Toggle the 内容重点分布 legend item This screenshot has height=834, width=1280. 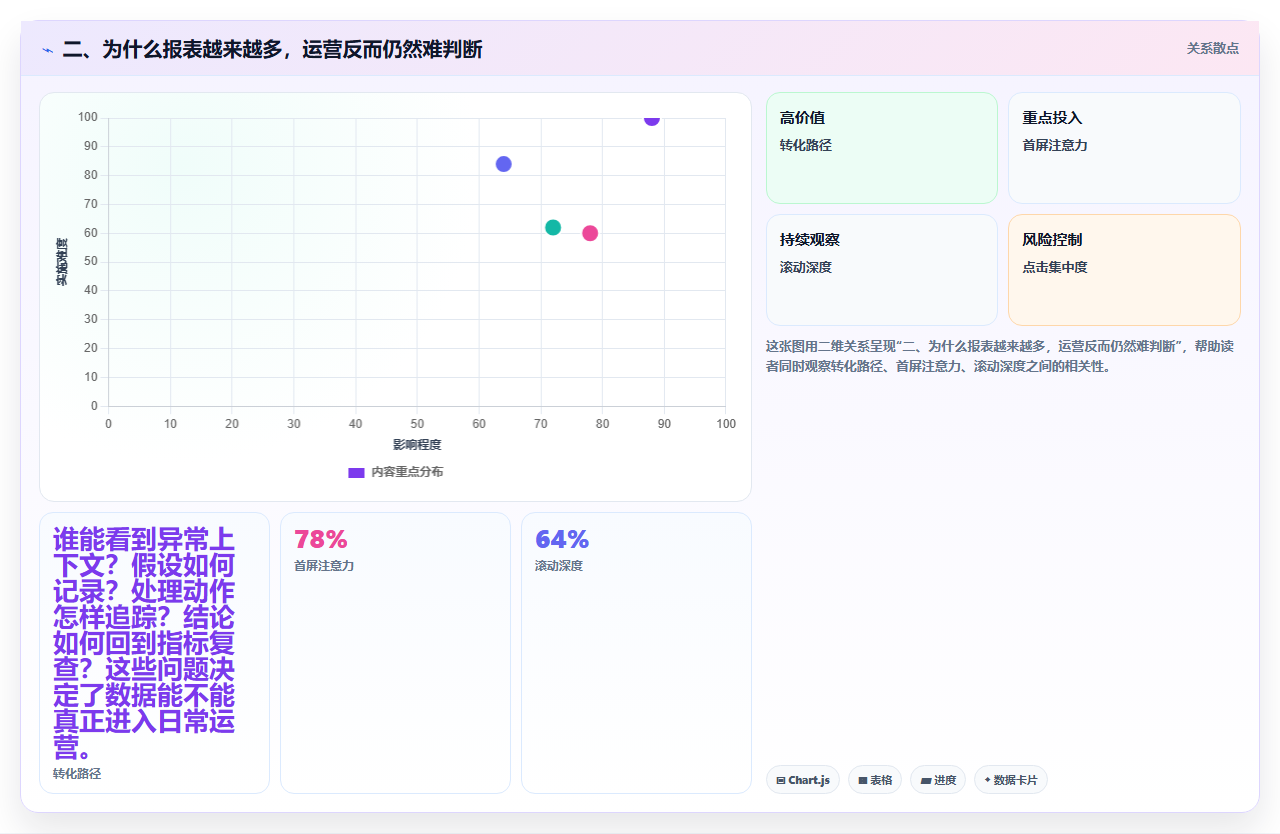(395, 472)
